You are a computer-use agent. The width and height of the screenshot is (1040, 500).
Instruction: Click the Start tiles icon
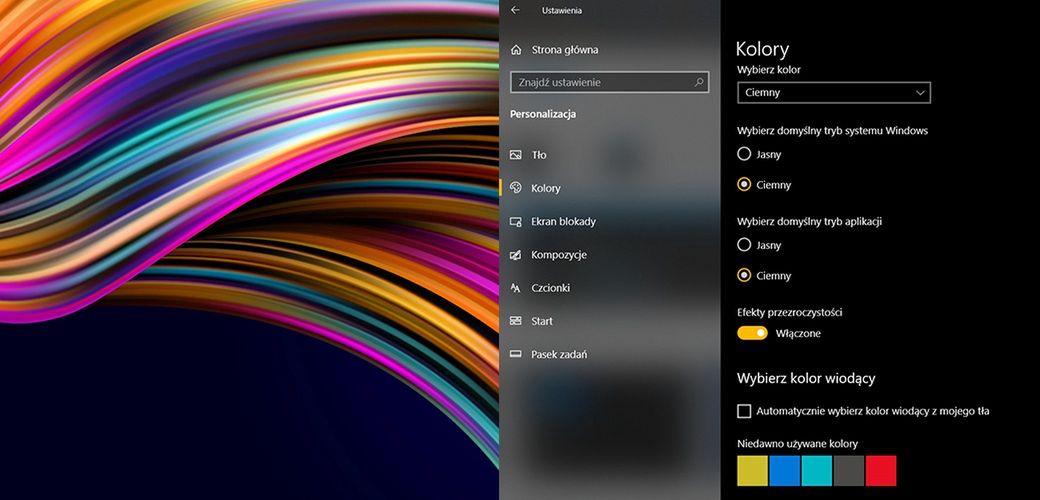tap(515, 321)
